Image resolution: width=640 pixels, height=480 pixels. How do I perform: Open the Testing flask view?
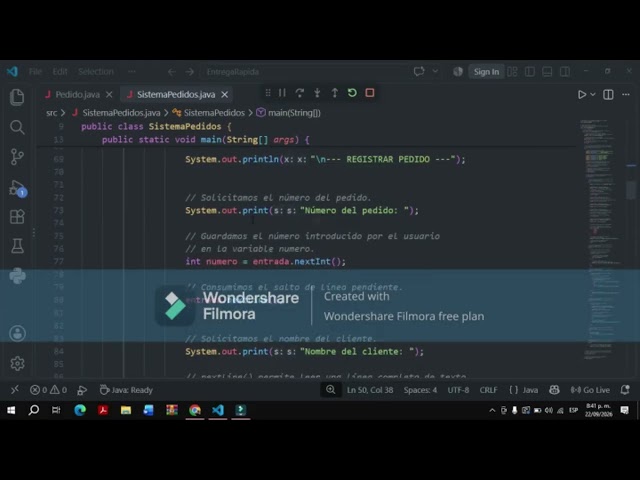[x=17, y=246]
